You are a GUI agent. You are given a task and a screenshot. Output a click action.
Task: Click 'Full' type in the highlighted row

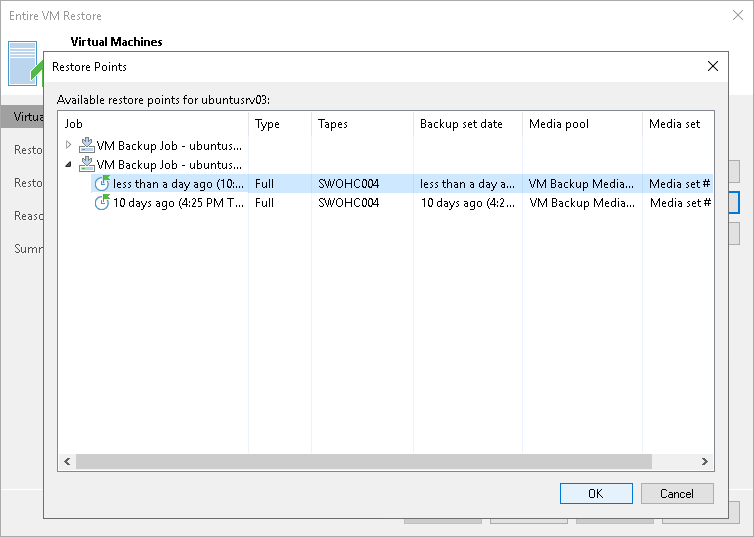264,184
